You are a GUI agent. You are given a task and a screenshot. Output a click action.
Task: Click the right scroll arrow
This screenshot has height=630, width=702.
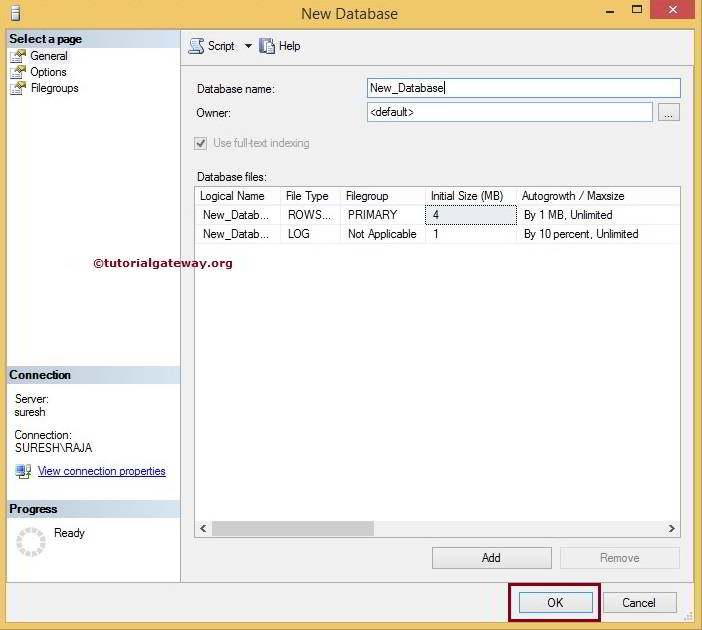(x=673, y=529)
